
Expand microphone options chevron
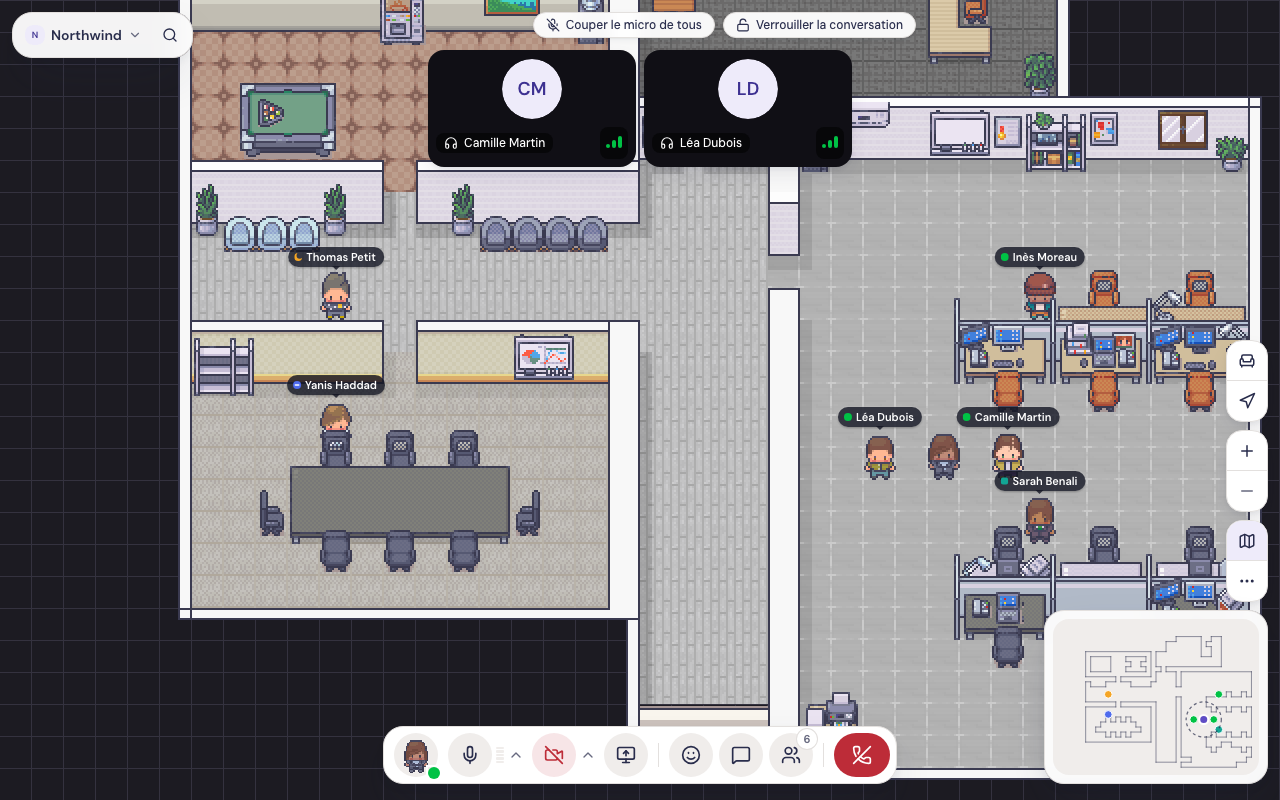tap(516, 755)
